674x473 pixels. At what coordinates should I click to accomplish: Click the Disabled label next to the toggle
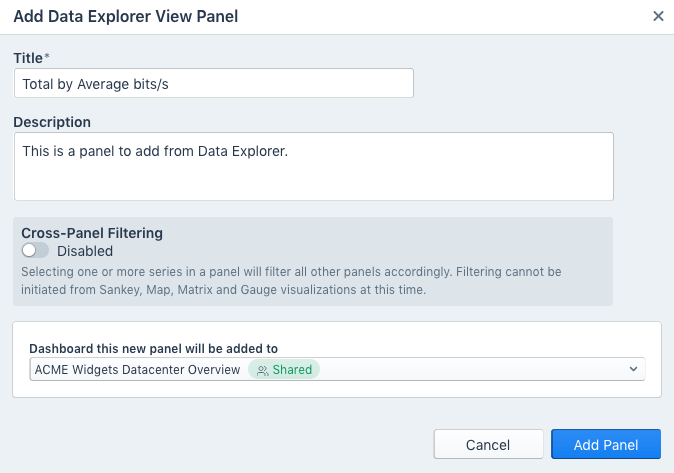click(x=85, y=251)
